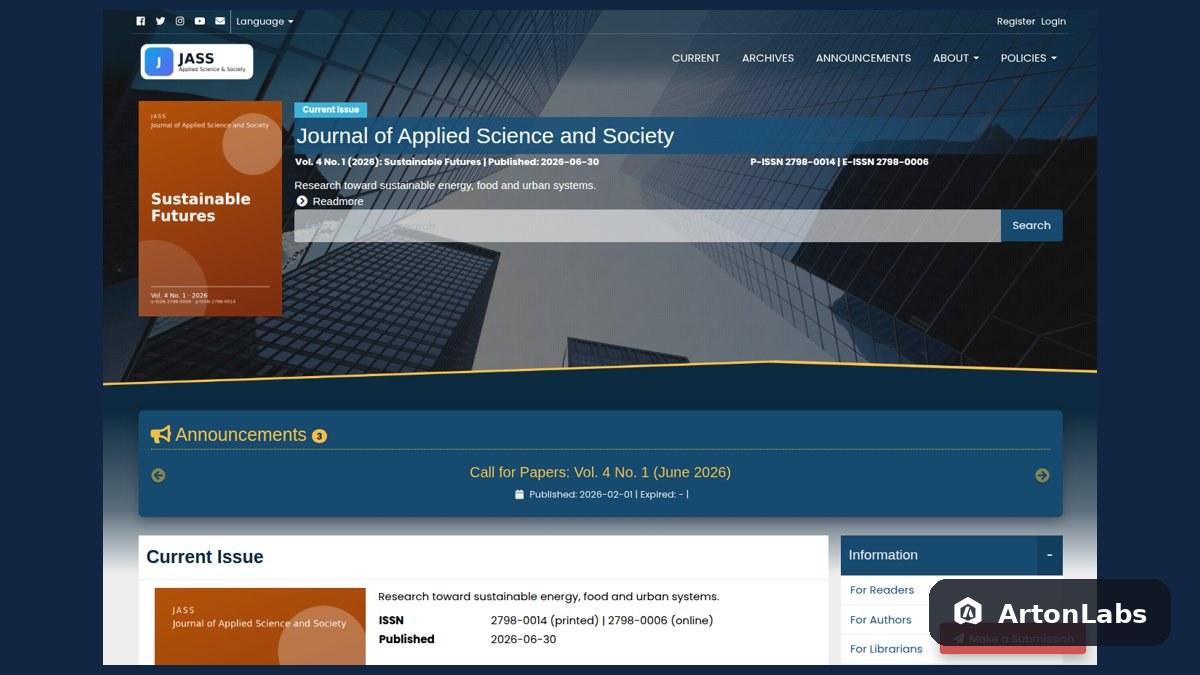Click the Login link
Viewport: 1200px width, 675px height.
coord(1053,21)
